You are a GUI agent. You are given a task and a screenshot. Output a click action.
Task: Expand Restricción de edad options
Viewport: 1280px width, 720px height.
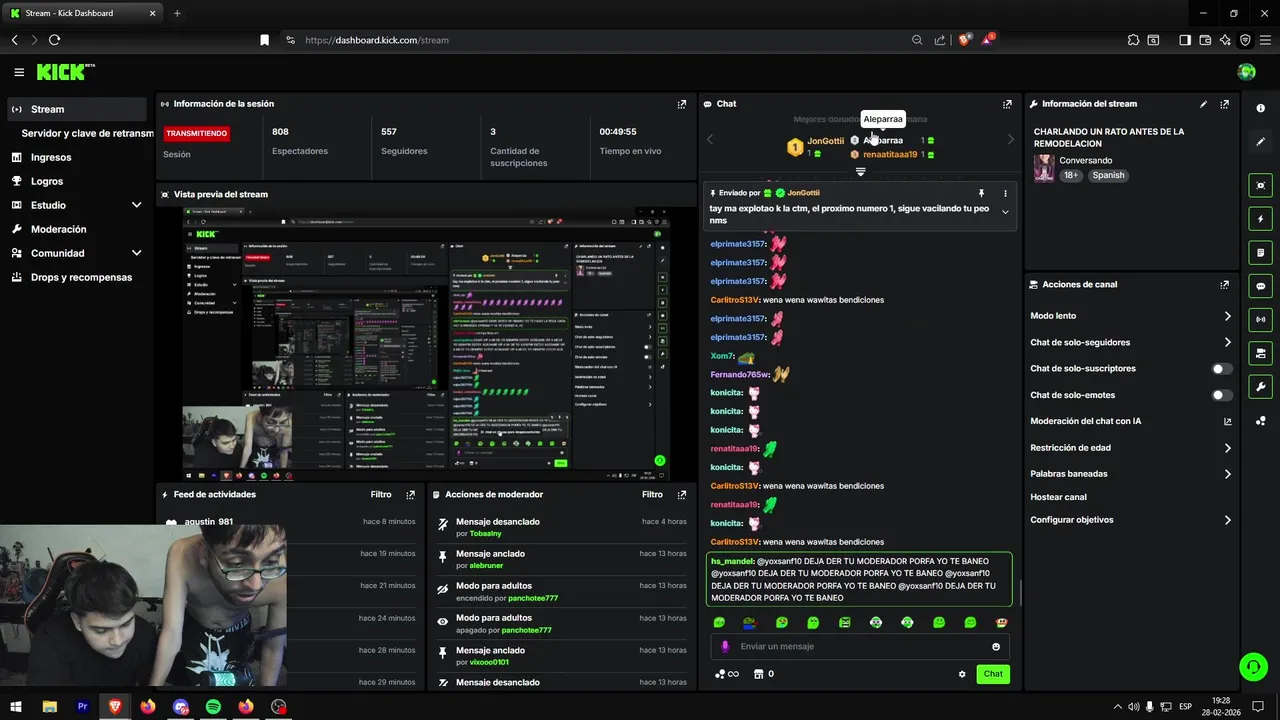click(x=1227, y=448)
